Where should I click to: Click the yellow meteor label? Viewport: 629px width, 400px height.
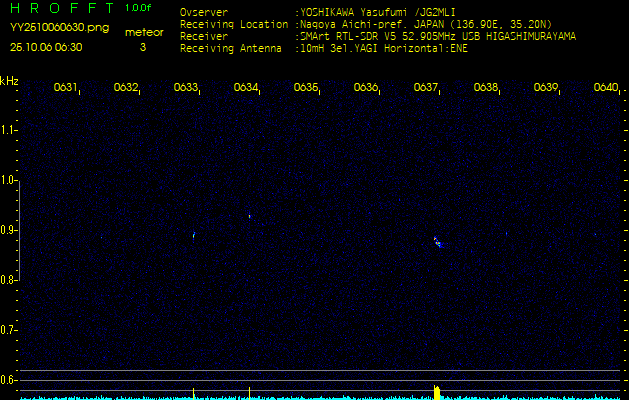[142, 32]
